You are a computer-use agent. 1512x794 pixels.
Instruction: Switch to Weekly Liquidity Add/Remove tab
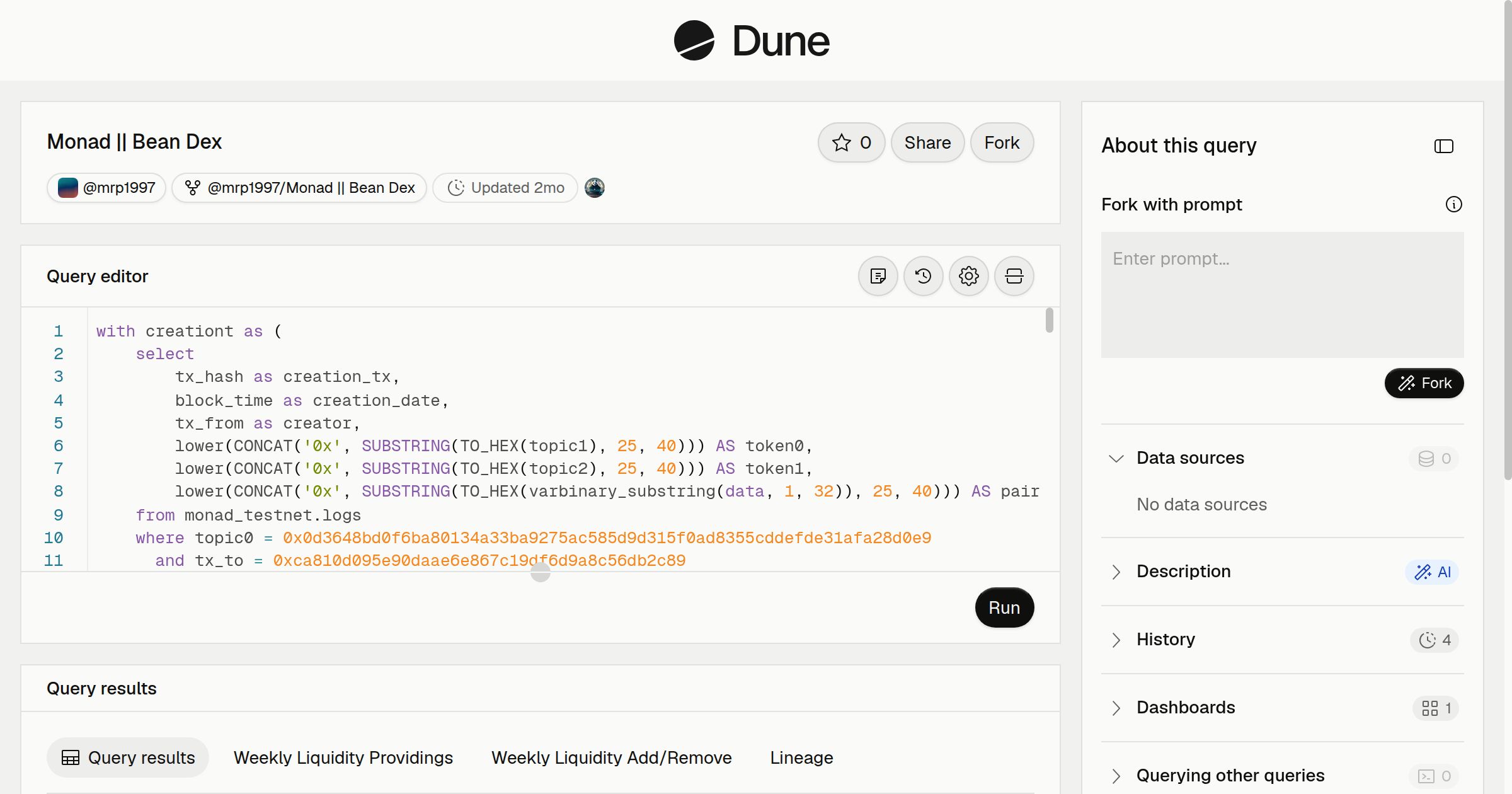click(611, 757)
